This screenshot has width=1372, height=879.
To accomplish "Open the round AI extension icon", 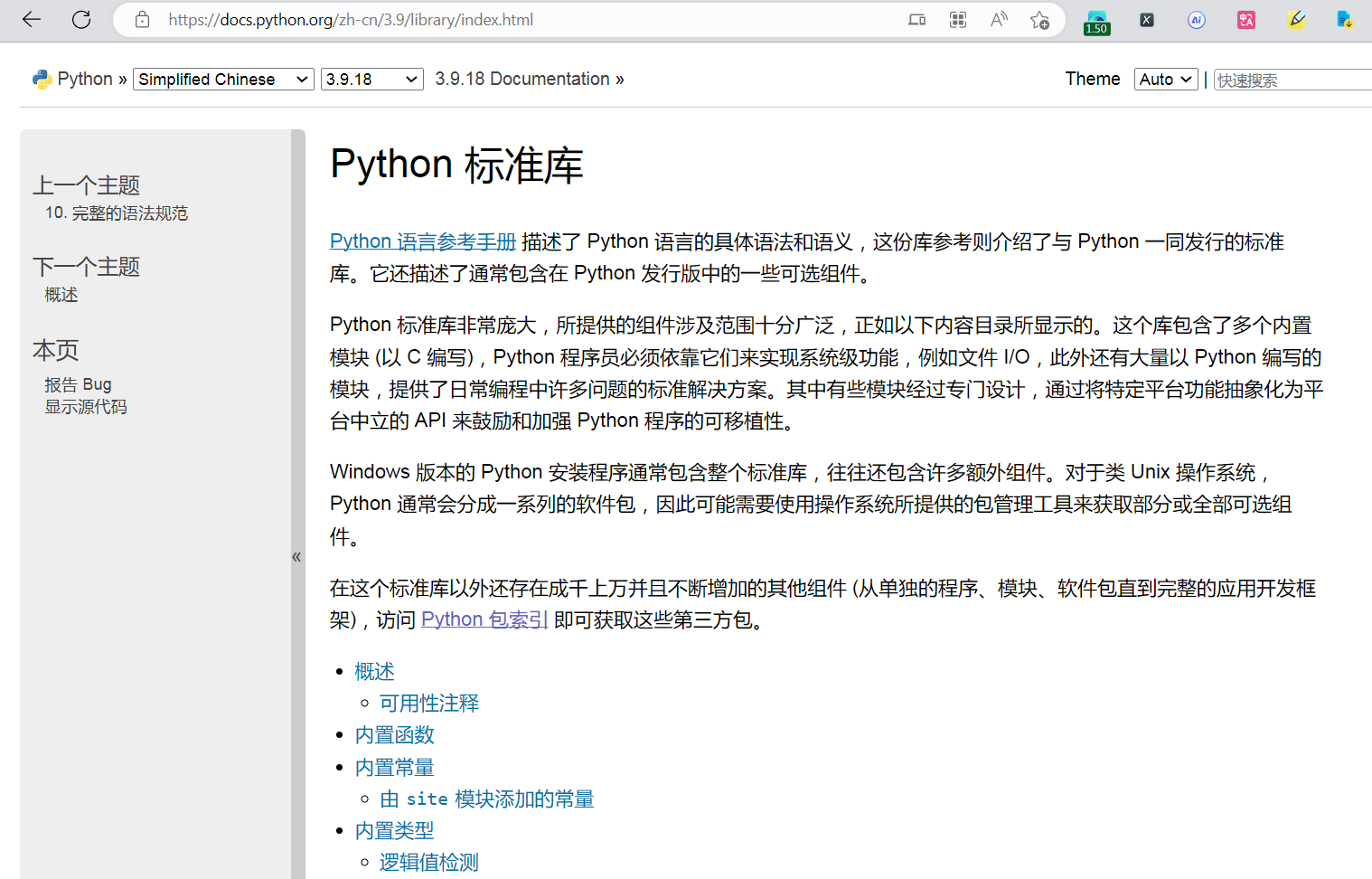I will coord(1196,20).
